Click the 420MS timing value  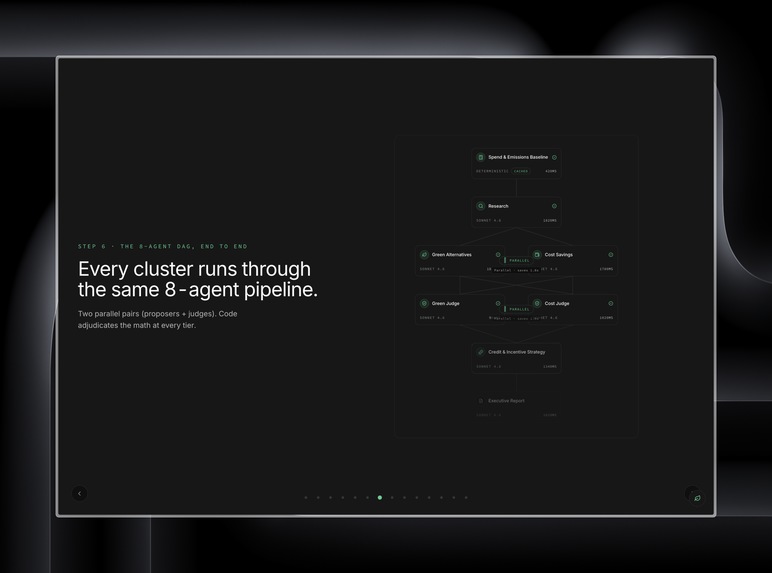click(551, 171)
